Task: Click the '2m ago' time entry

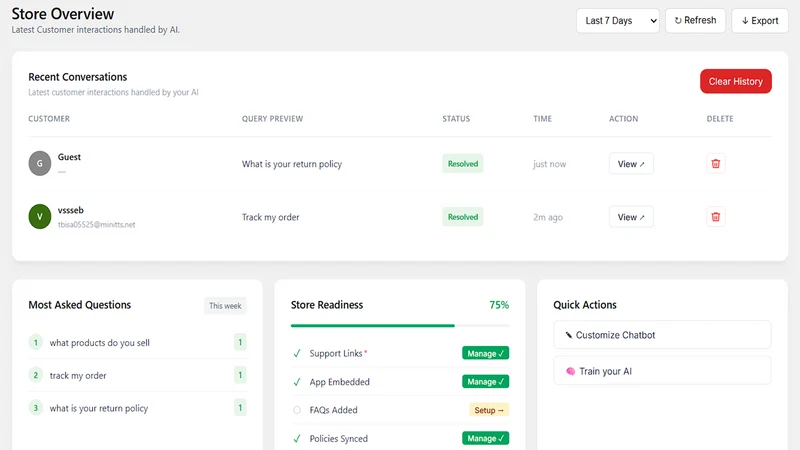Action: [x=548, y=217]
